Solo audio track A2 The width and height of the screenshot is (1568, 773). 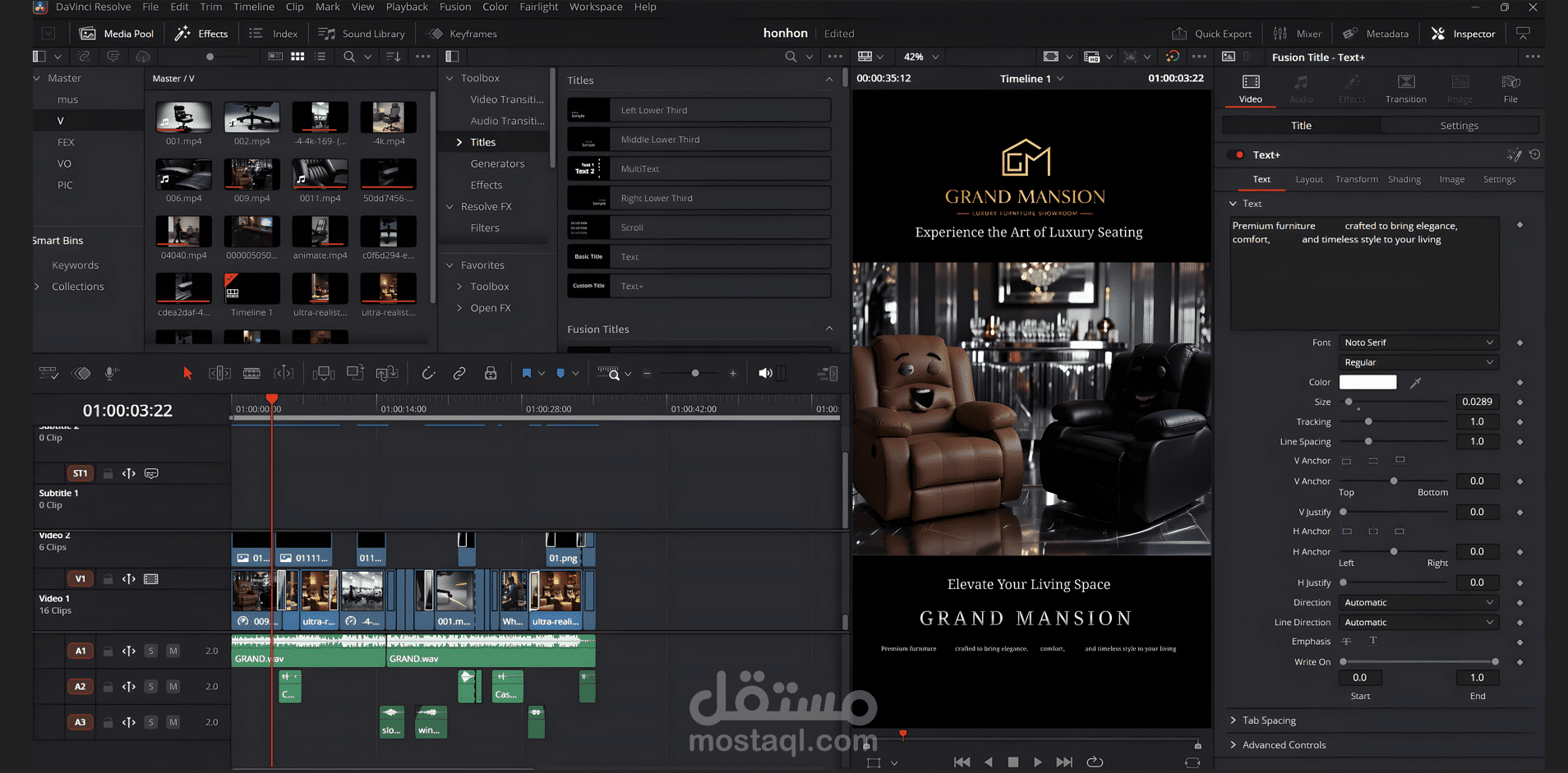click(151, 686)
